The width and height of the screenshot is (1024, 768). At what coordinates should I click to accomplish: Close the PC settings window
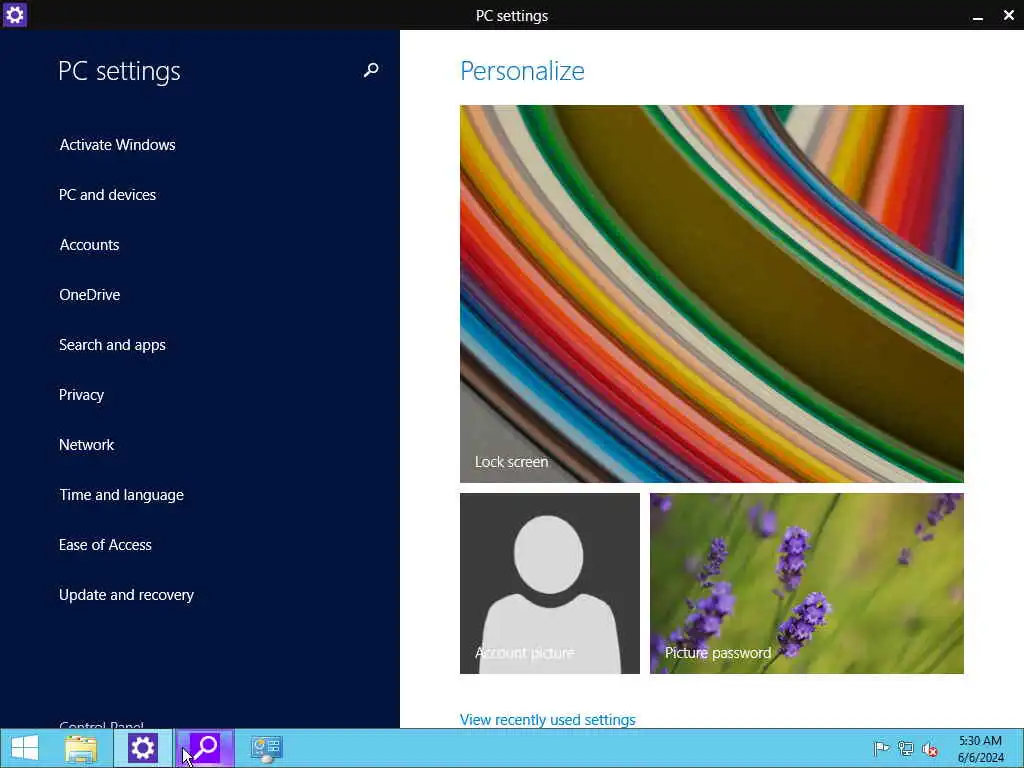click(x=1008, y=15)
